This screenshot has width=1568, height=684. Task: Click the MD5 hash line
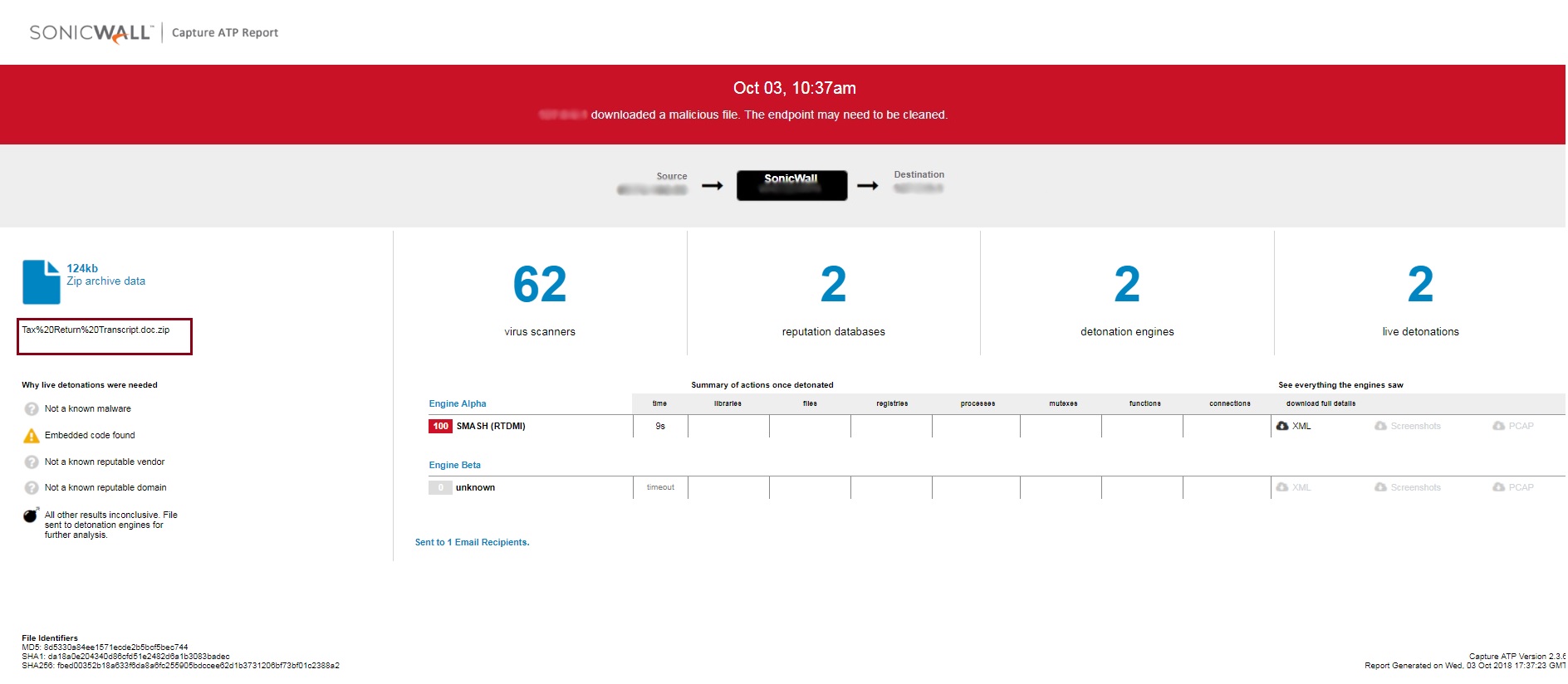coord(105,647)
